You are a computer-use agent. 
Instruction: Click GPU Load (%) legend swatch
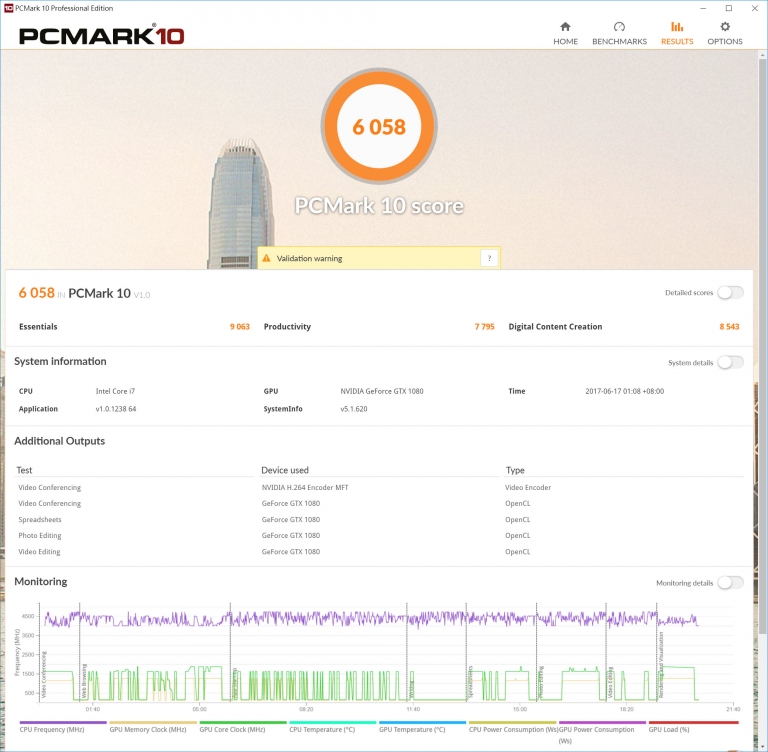click(693, 722)
